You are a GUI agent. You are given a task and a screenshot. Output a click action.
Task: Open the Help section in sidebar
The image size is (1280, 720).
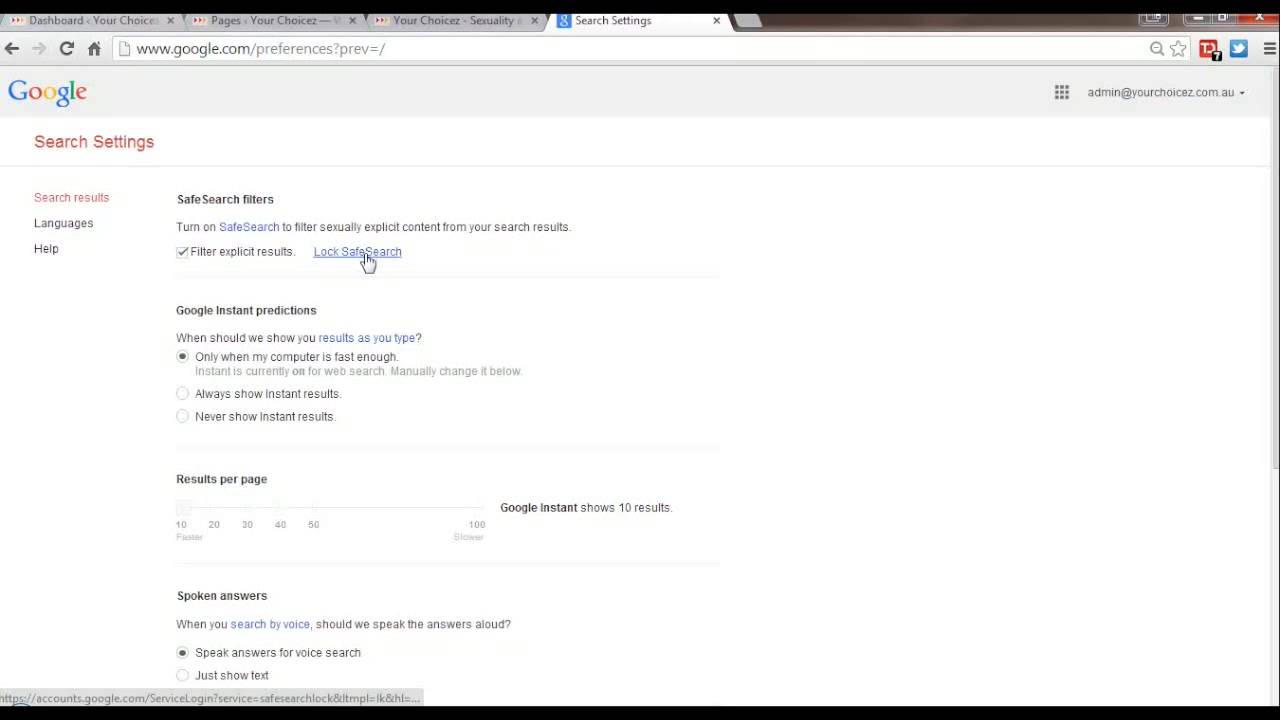(x=46, y=249)
